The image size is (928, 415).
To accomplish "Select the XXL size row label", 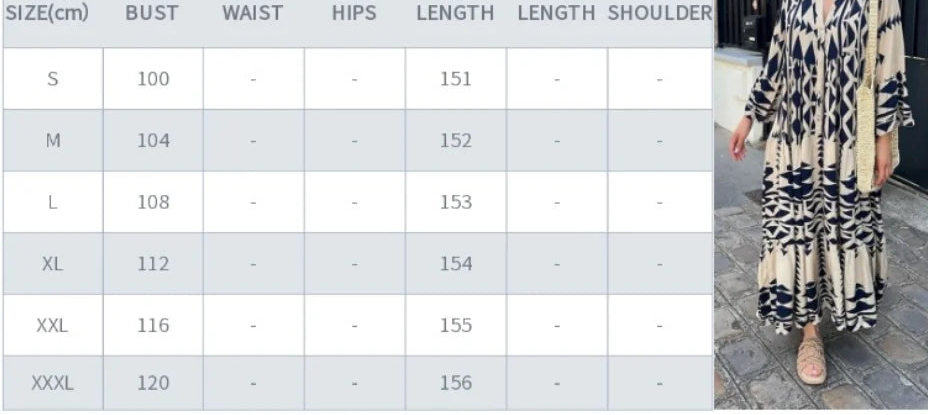I will point(52,325).
